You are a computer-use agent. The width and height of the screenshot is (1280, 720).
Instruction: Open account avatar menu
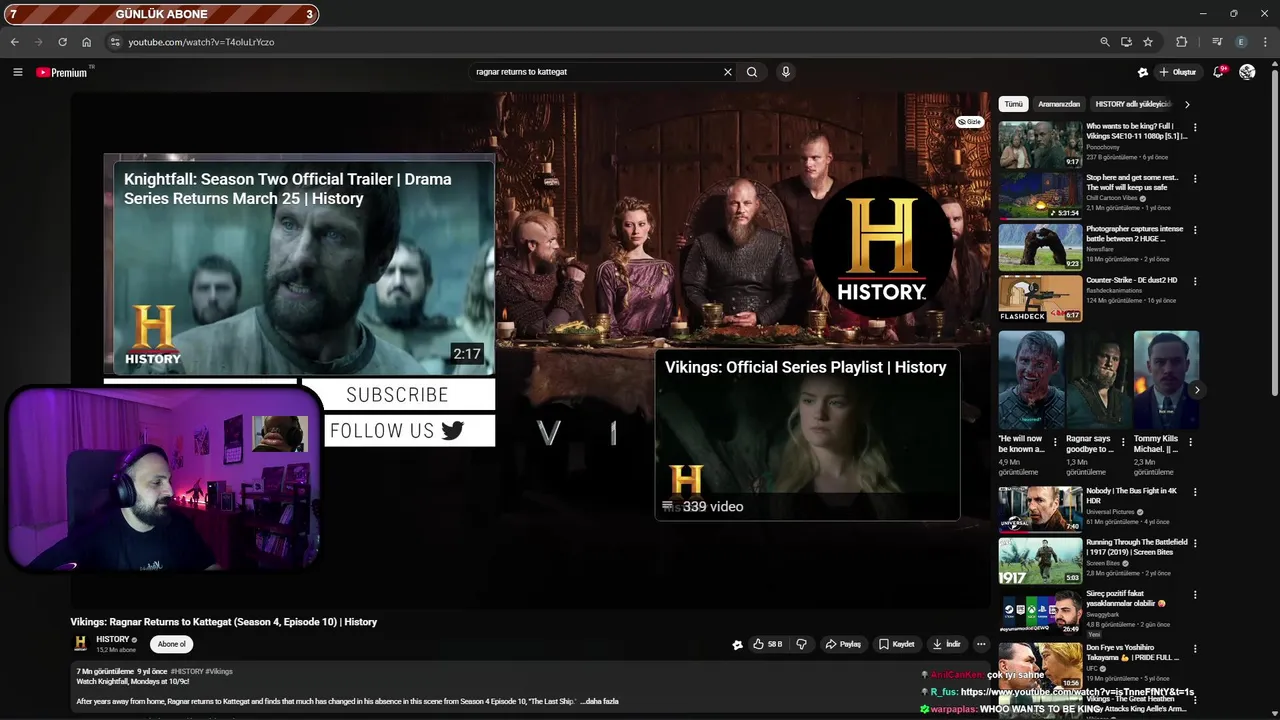[1247, 72]
